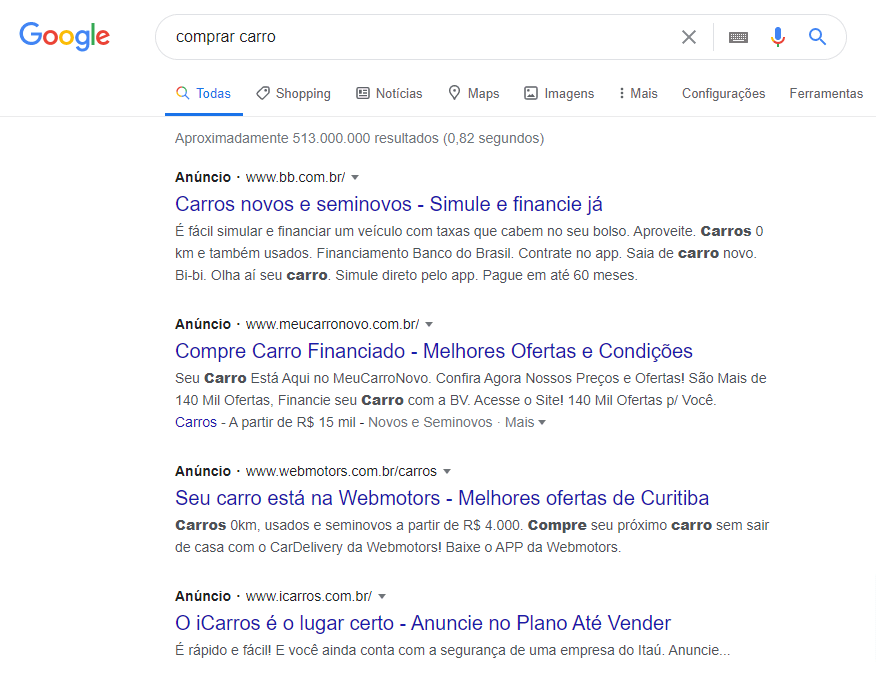Image resolution: width=876 pixels, height=681 pixels.
Task: Start voice search with the microphone icon
Action: pos(778,36)
